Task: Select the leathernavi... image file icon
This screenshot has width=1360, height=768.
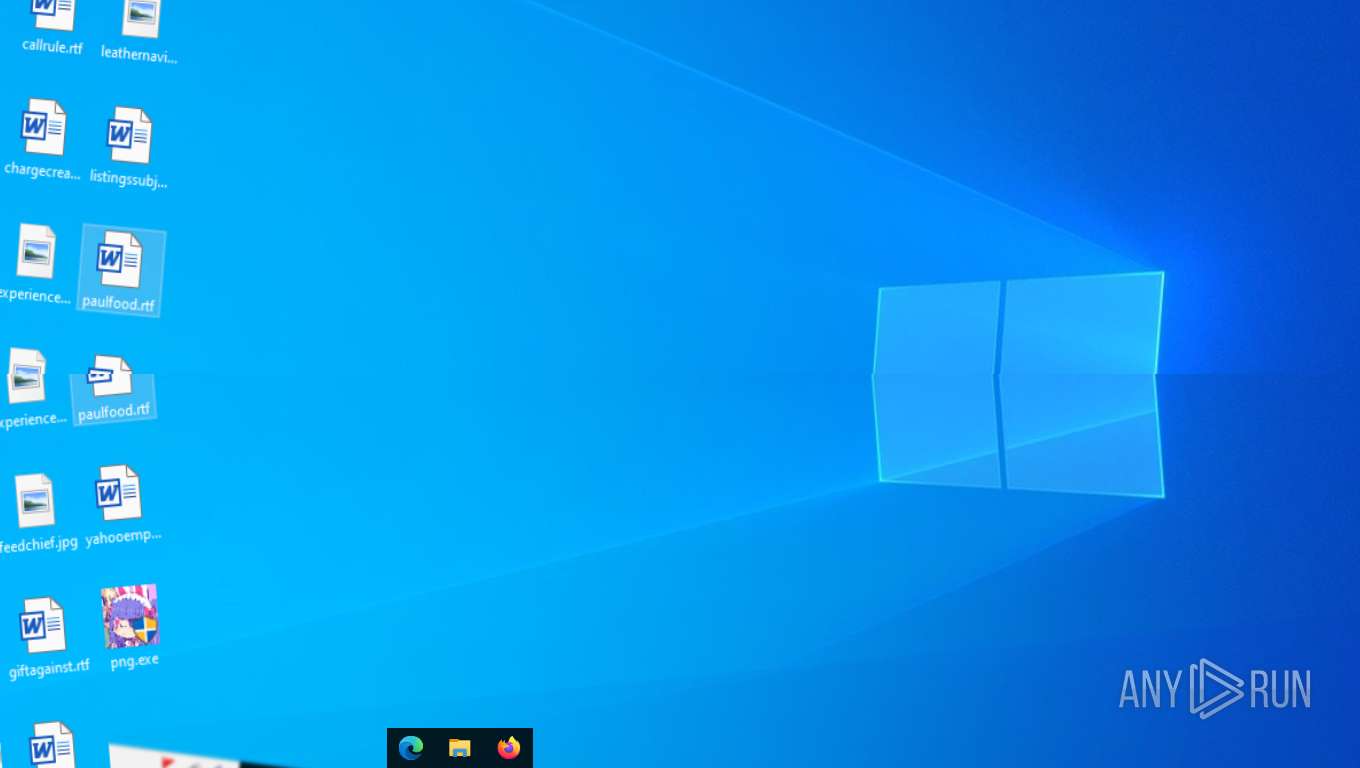Action: tap(140, 33)
